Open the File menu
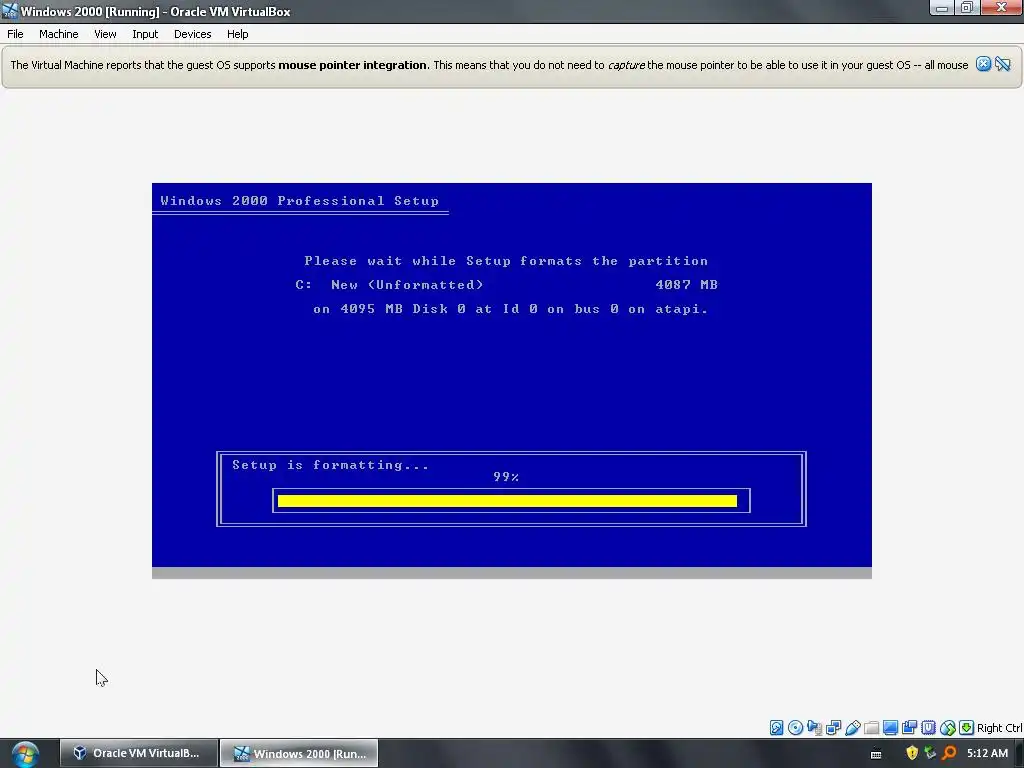The height and width of the screenshot is (768, 1024). coord(15,34)
